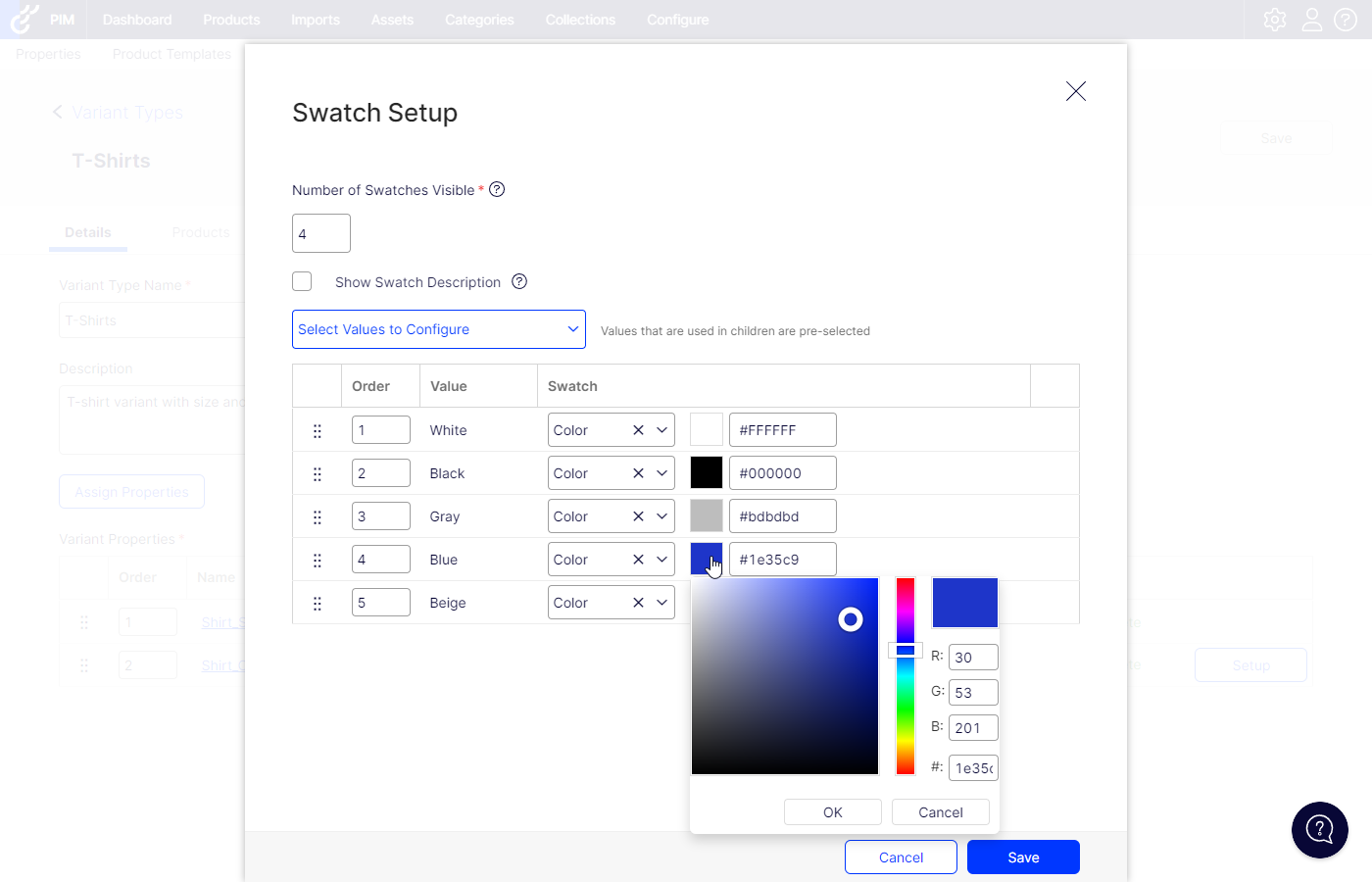Click the hex code field for Gray

tap(782, 516)
